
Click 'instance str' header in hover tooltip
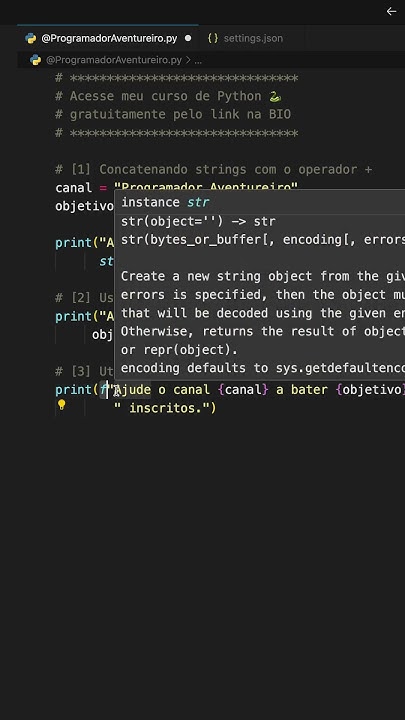click(x=165, y=202)
